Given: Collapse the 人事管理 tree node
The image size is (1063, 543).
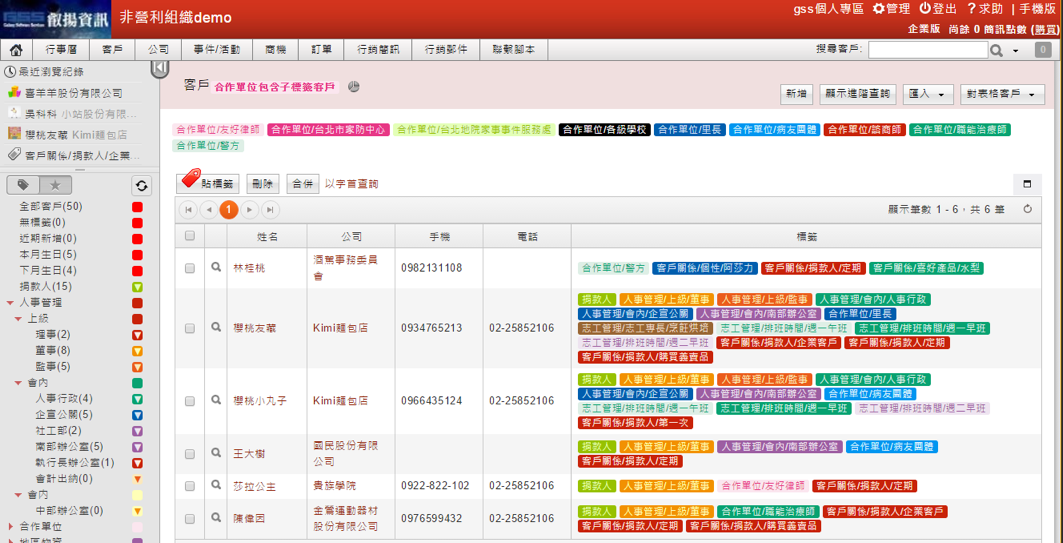Looking at the screenshot, I should 11,302.
